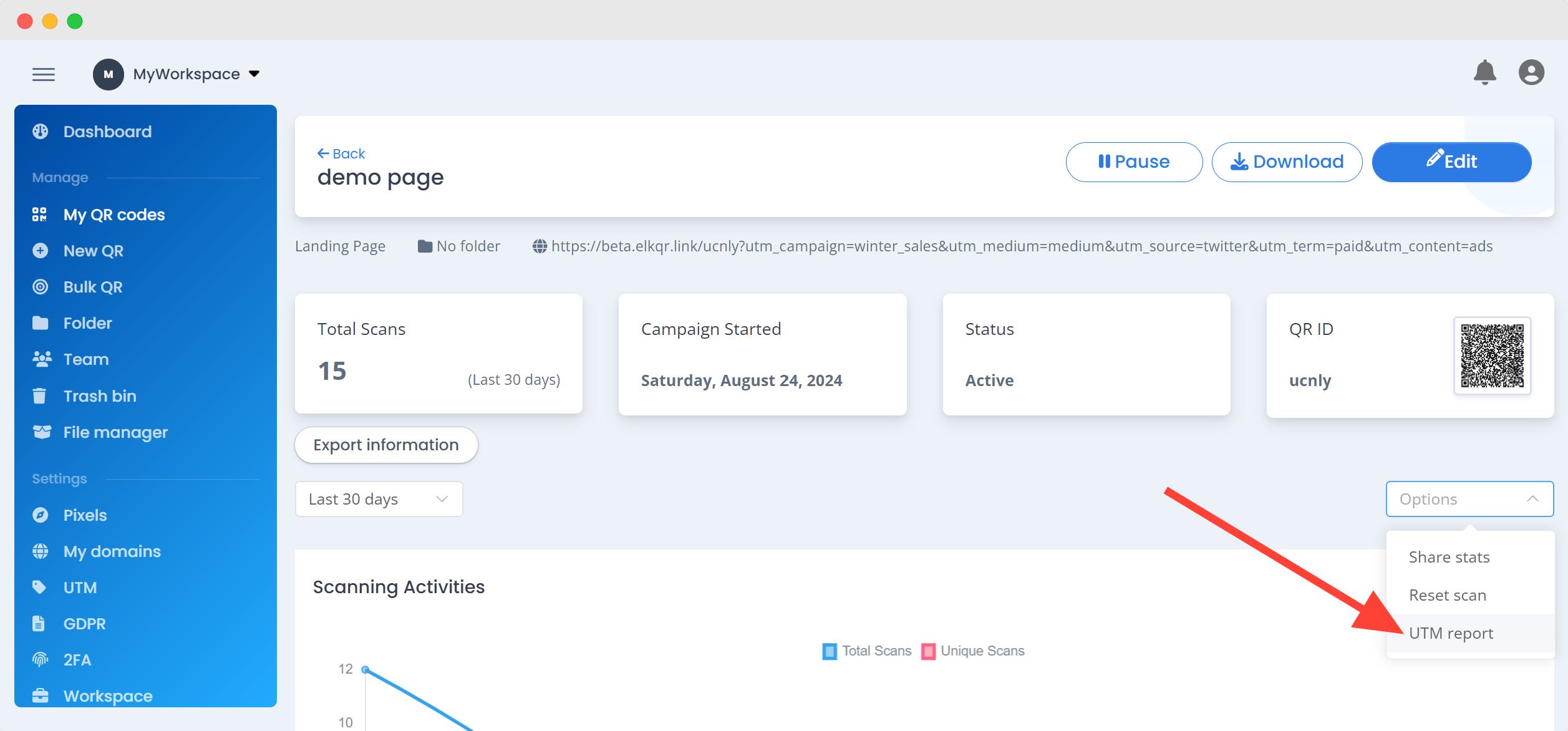This screenshot has width=1568, height=731.
Task: Open the hamburger sidebar menu
Action: click(44, 75)
